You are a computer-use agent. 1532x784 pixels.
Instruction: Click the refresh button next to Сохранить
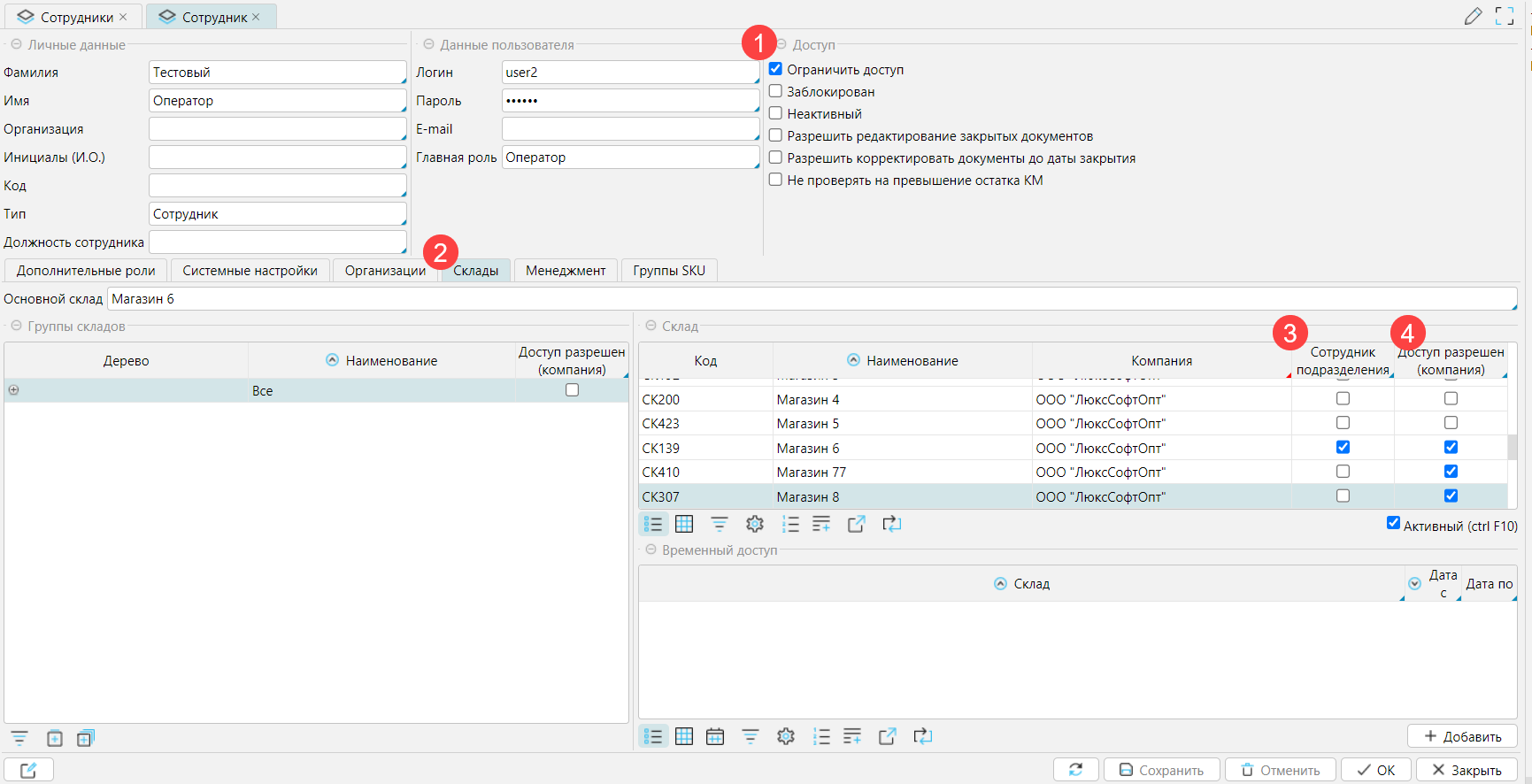1075,770
